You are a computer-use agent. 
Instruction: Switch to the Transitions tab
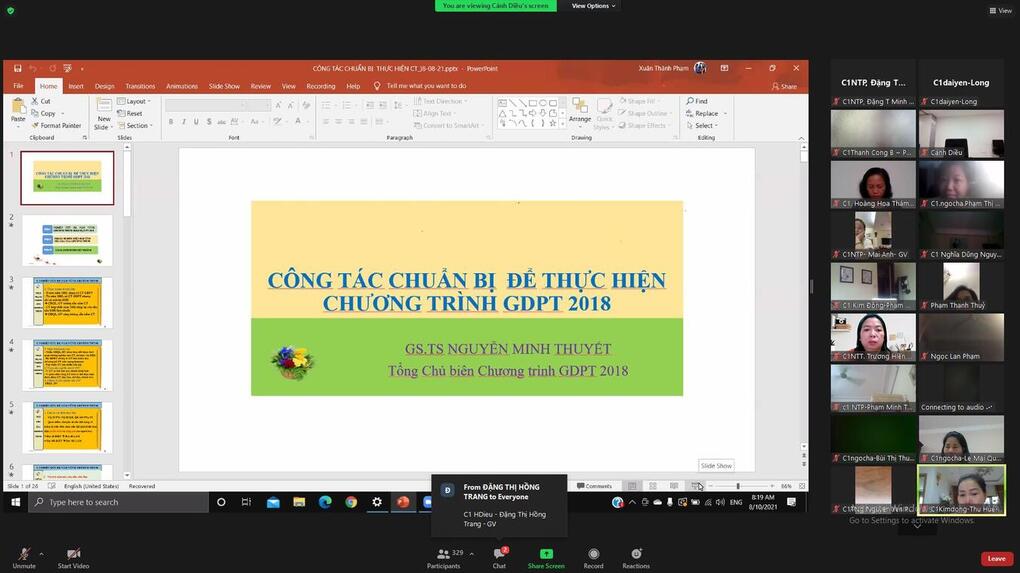click(140, 86)
